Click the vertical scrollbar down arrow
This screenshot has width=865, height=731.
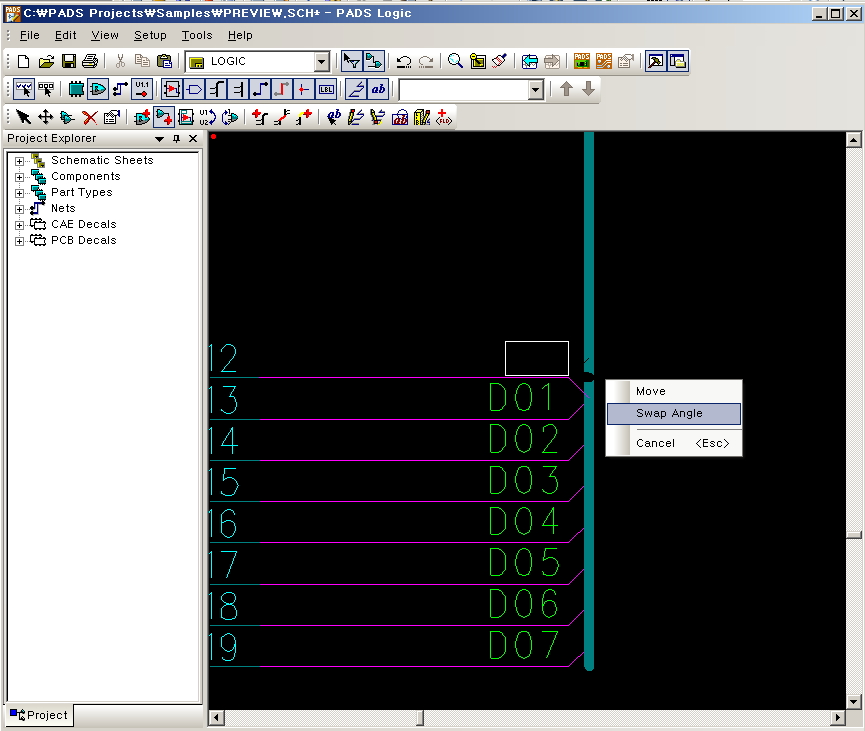coord(853,702)
